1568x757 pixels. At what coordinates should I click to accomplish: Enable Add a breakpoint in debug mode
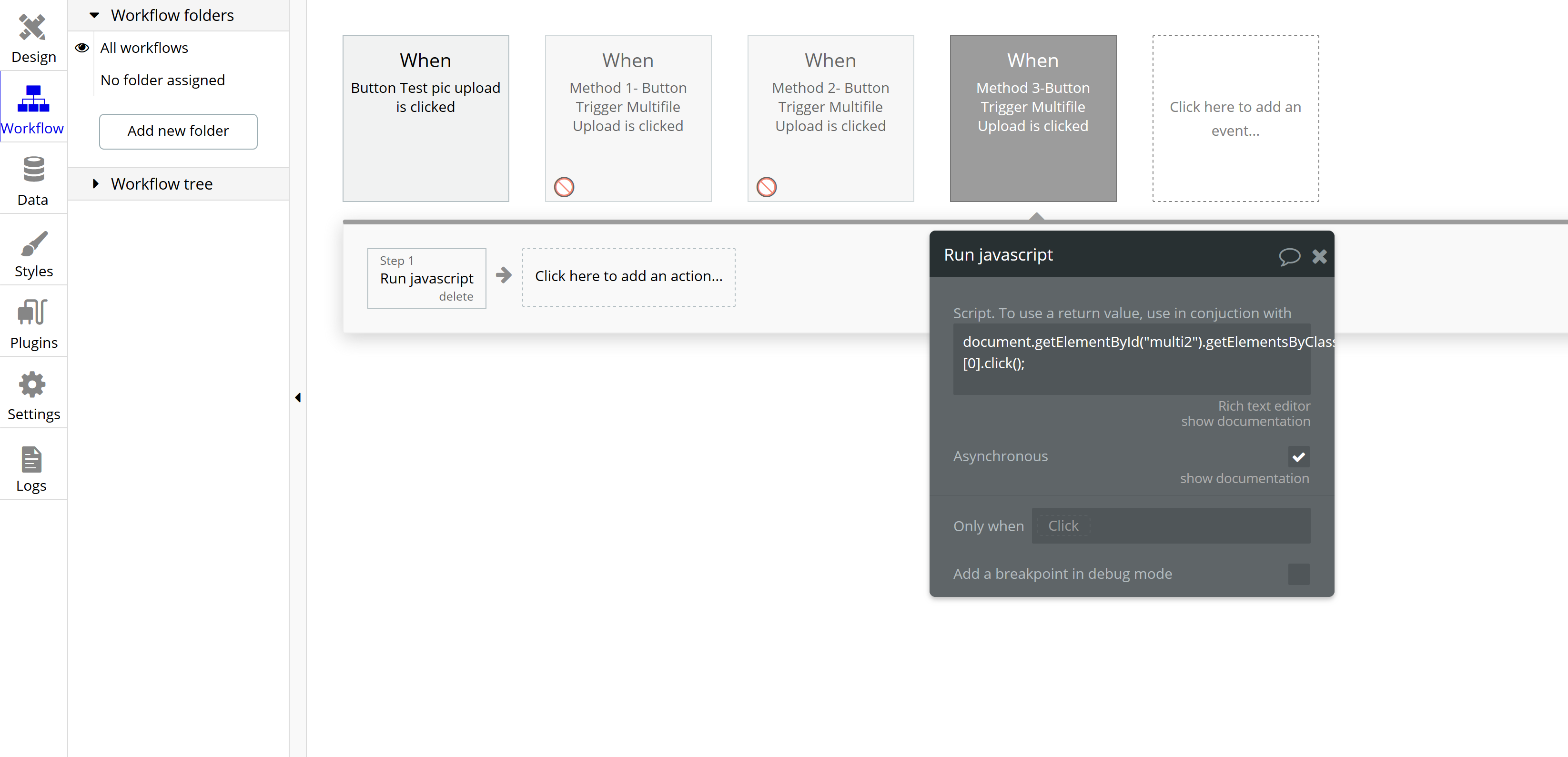1298,574
